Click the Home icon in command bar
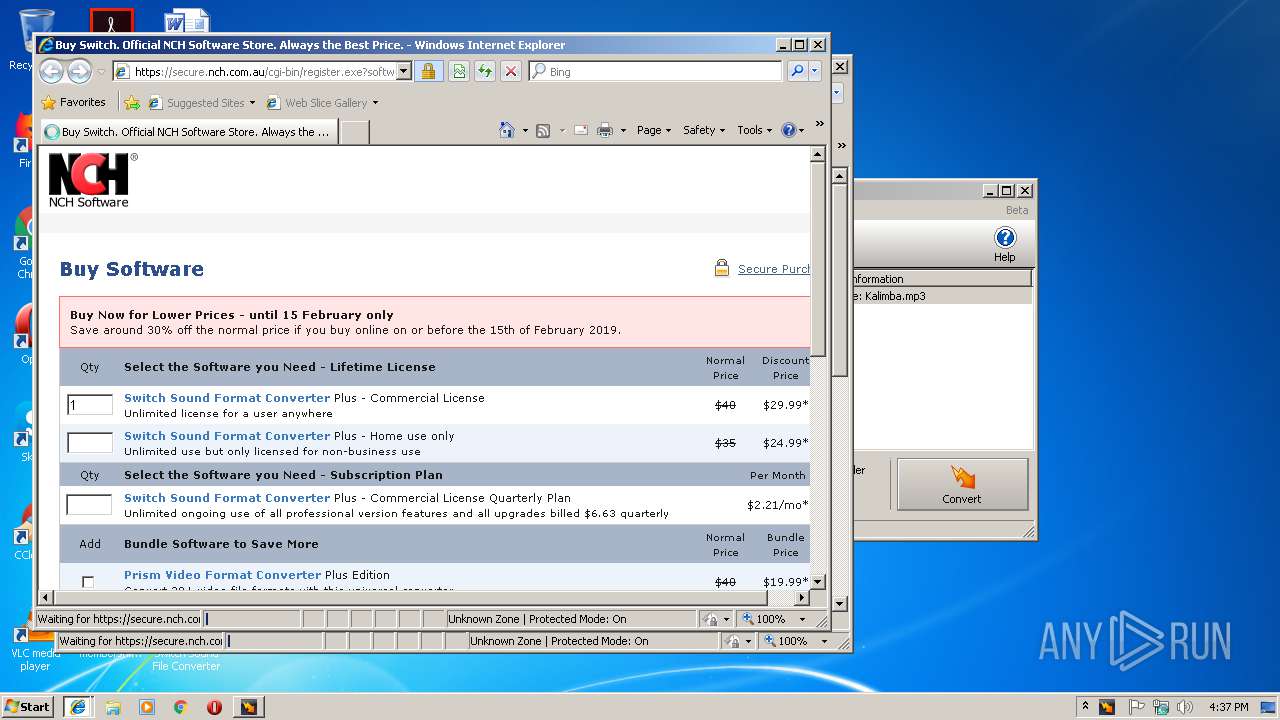Screen dimensions: 1280x720 click(x=507, y=130)
